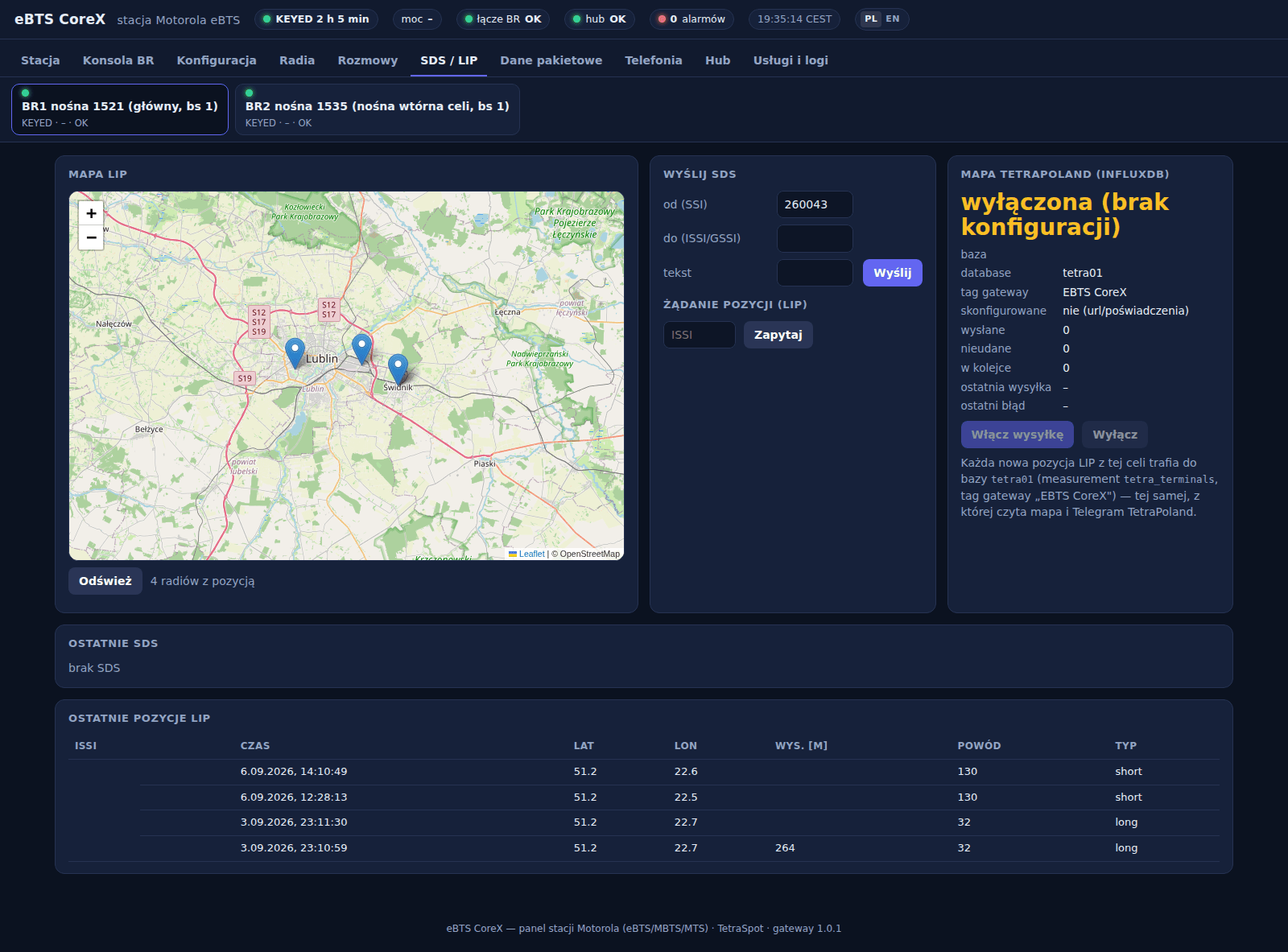Open the Telefonia tab

(x=654, y=60)
